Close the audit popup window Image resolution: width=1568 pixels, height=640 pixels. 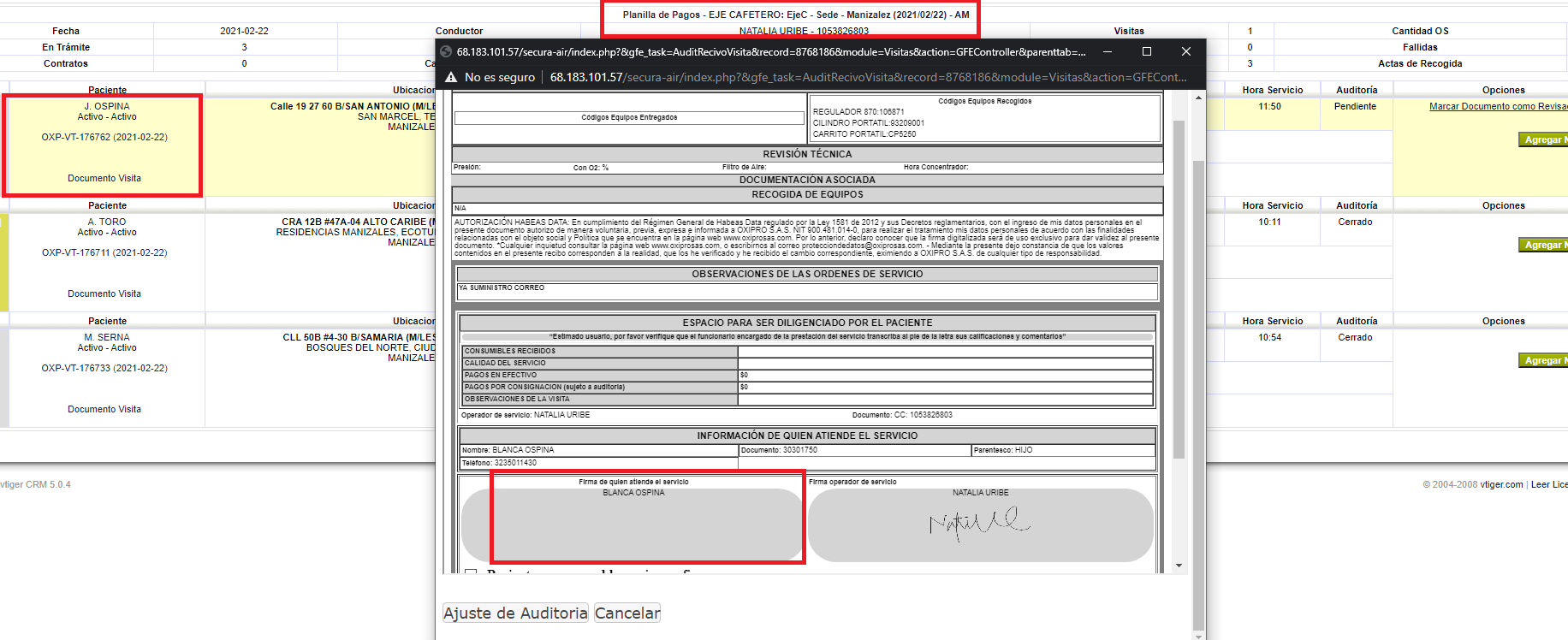coord(1186,51)
